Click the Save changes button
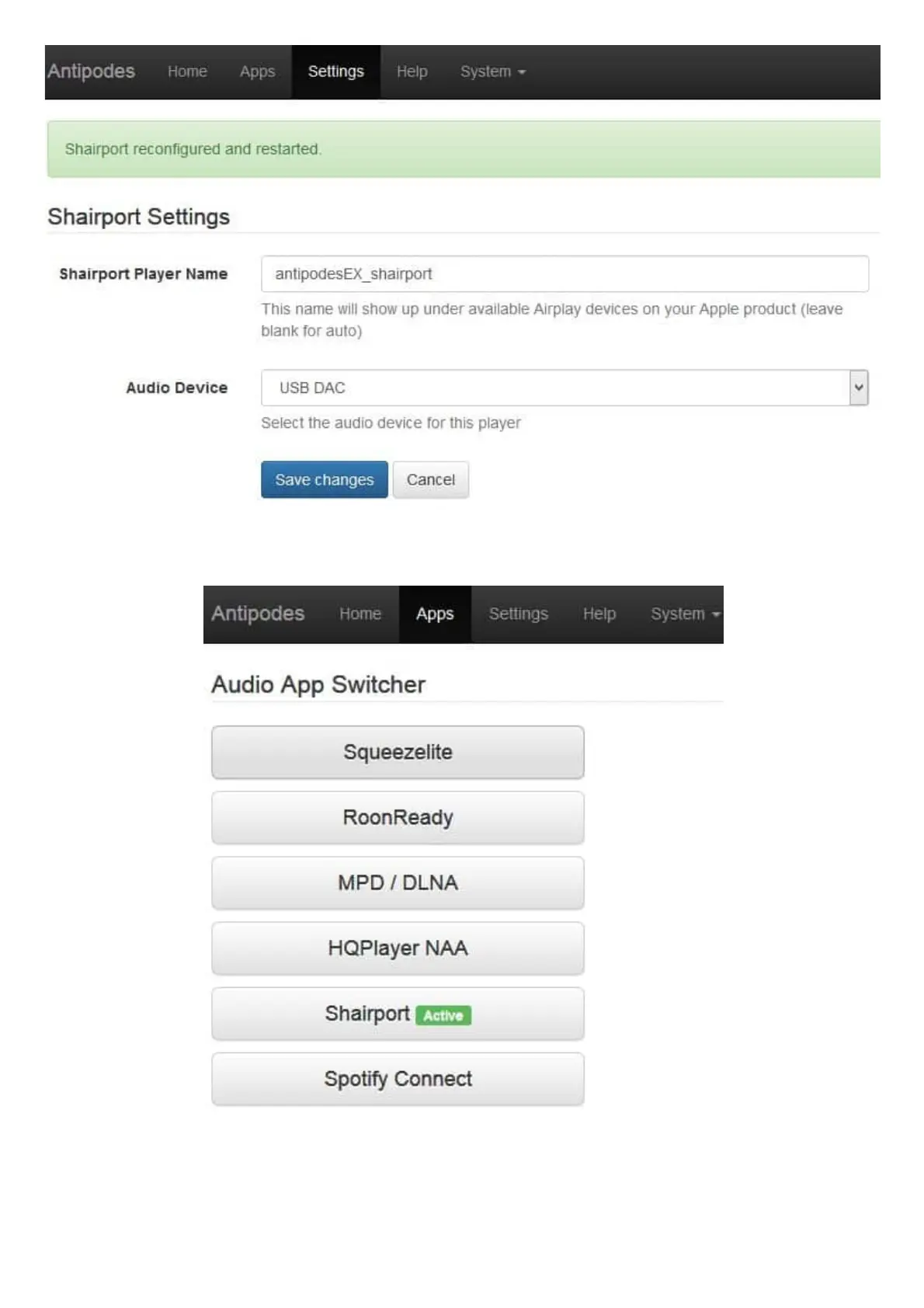The image size is (924, 1308). pos(324,479)
